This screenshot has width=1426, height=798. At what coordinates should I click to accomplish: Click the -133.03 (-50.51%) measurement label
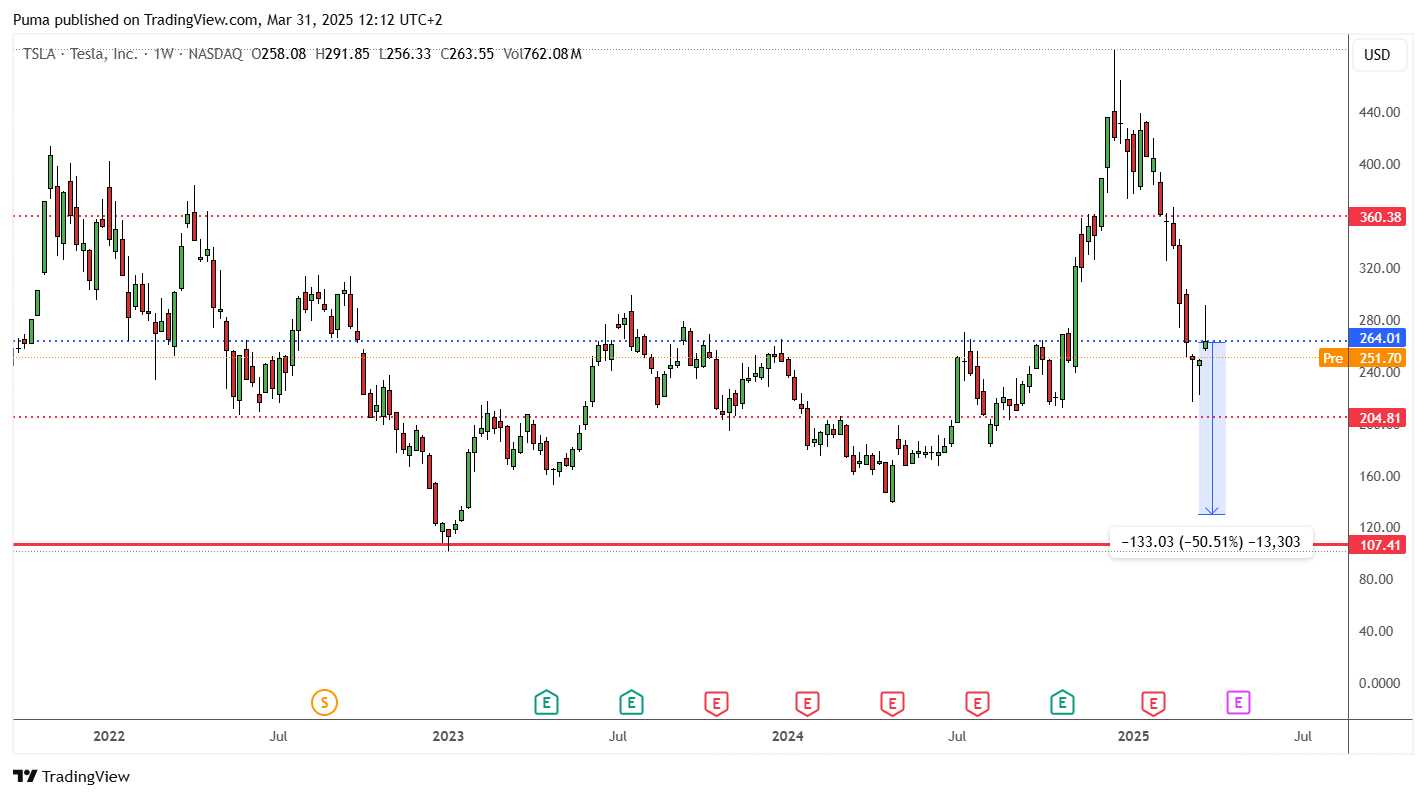(x=1211, y=542)
